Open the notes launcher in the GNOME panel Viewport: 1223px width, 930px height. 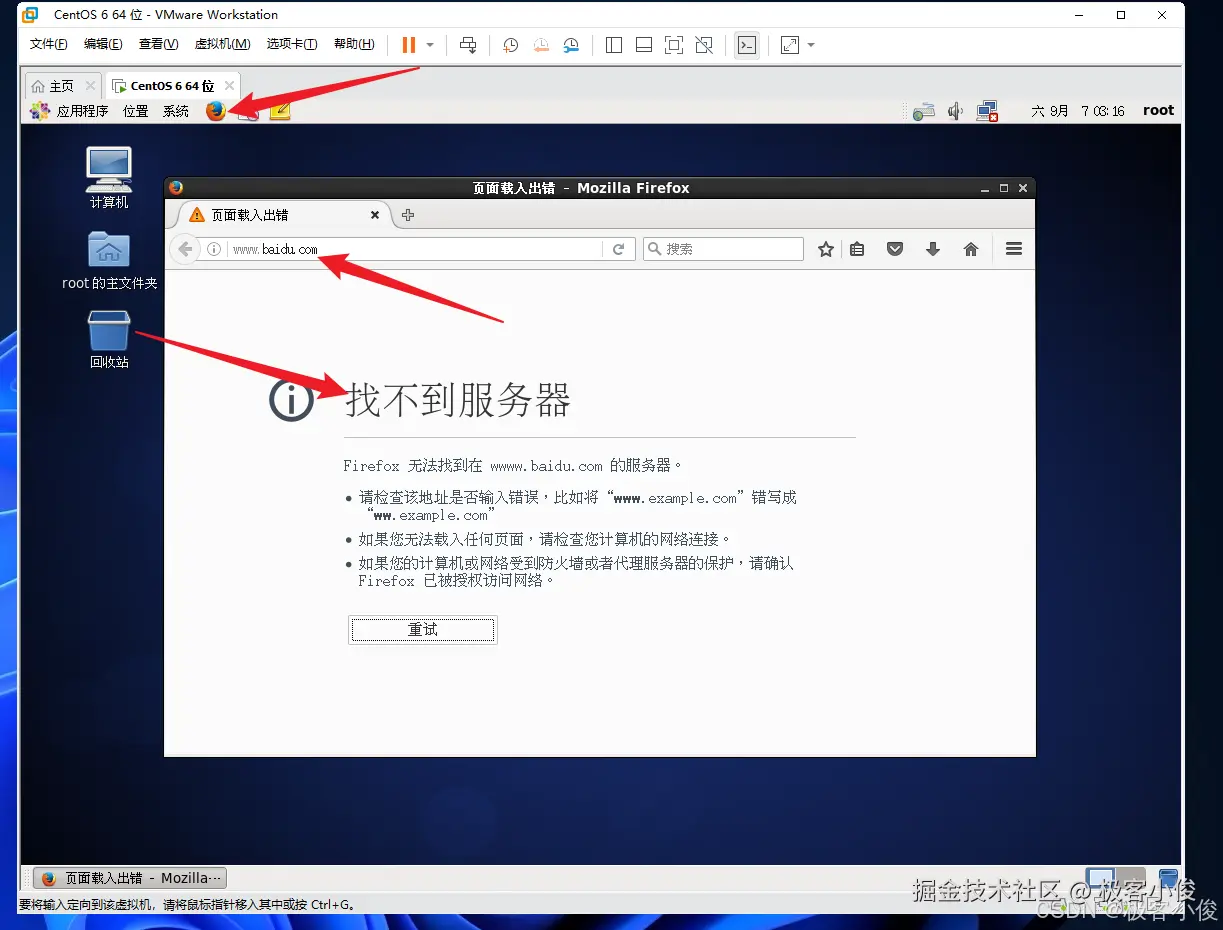point(280,111)
